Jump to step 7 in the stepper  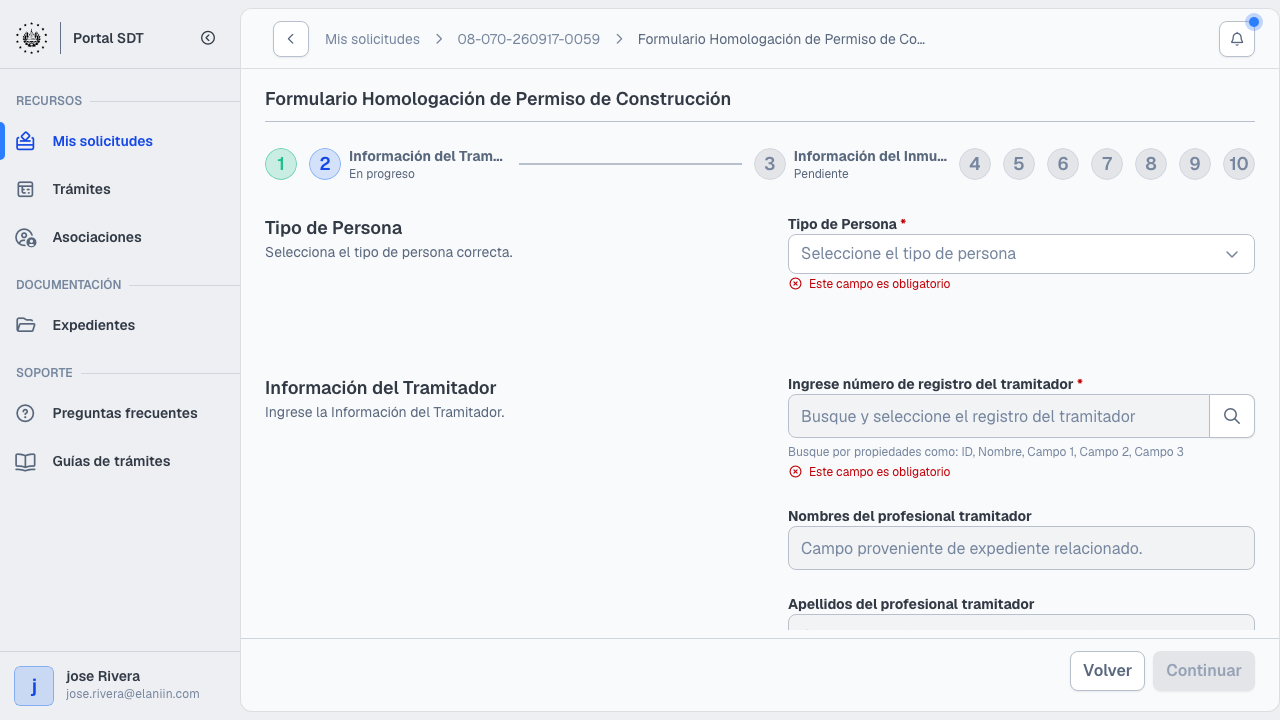[1107, 164]
